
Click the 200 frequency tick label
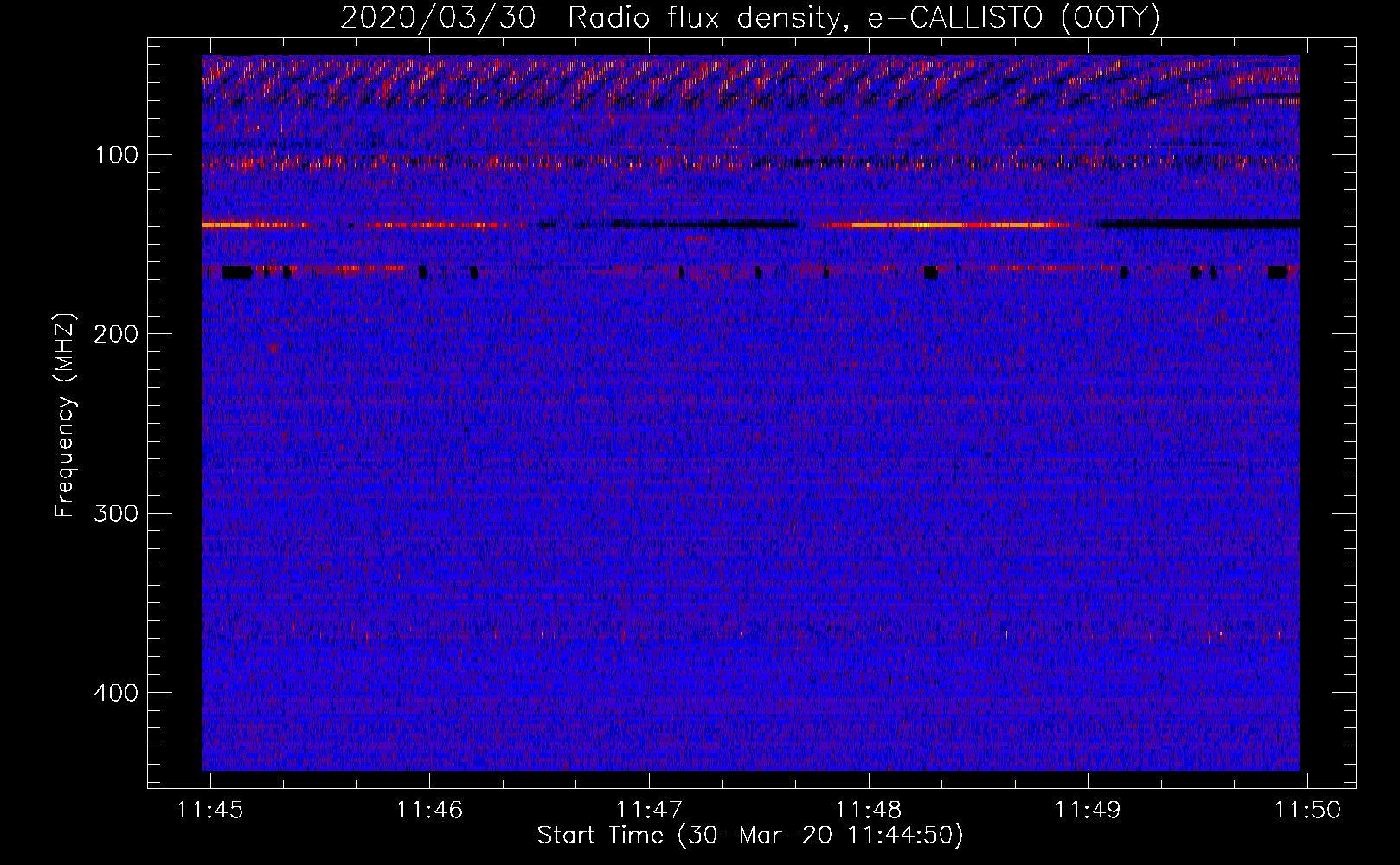(117, 334)
